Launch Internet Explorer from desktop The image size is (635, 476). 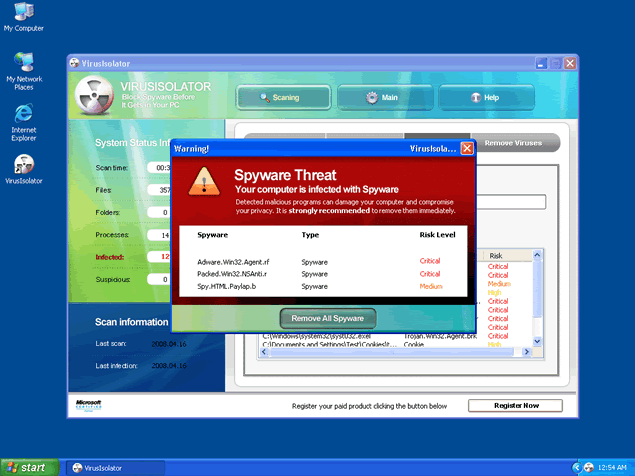pos(23,113)
